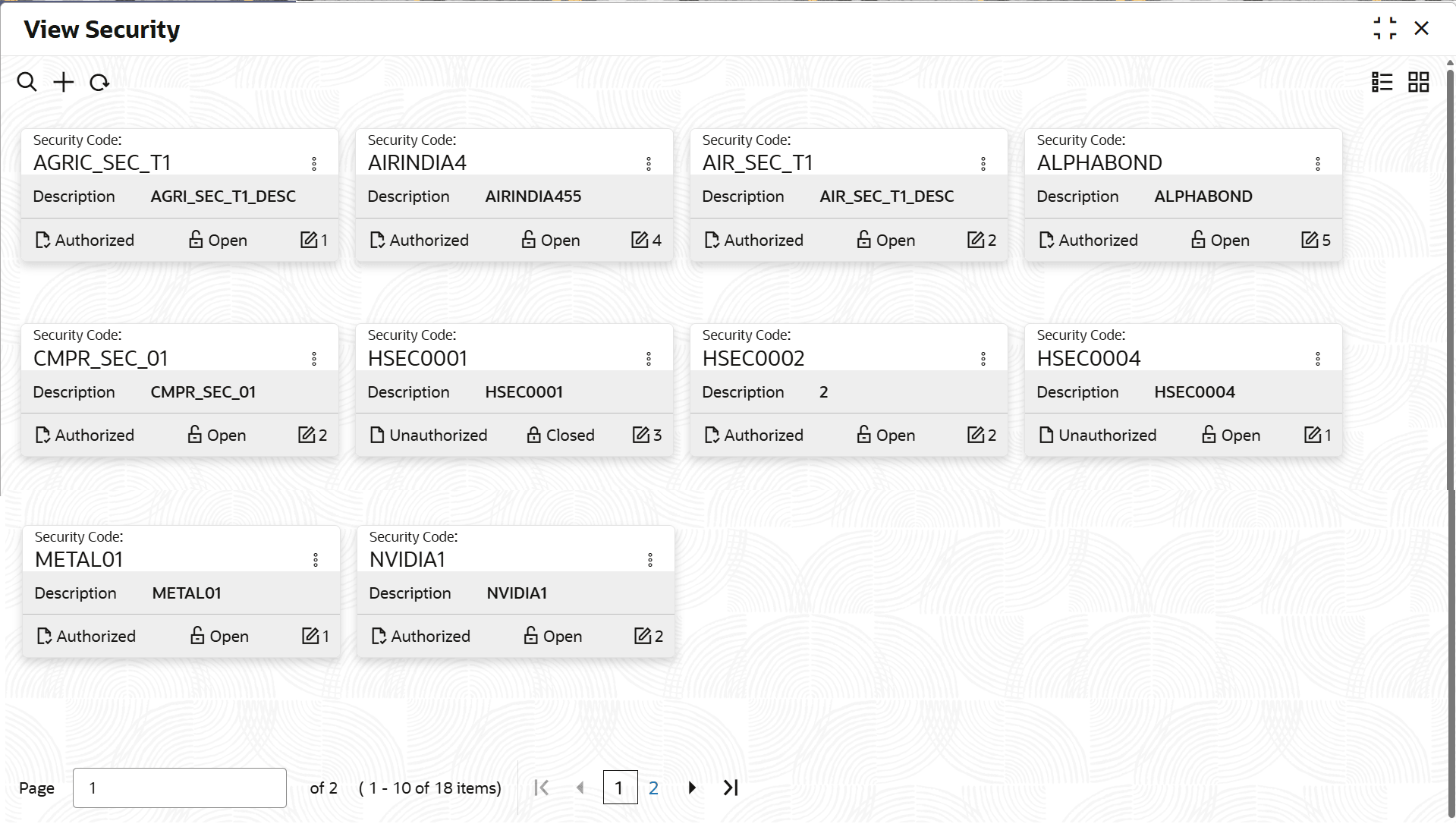Open the search magnifier icon
1456x827 pixels.
[27, 82]
